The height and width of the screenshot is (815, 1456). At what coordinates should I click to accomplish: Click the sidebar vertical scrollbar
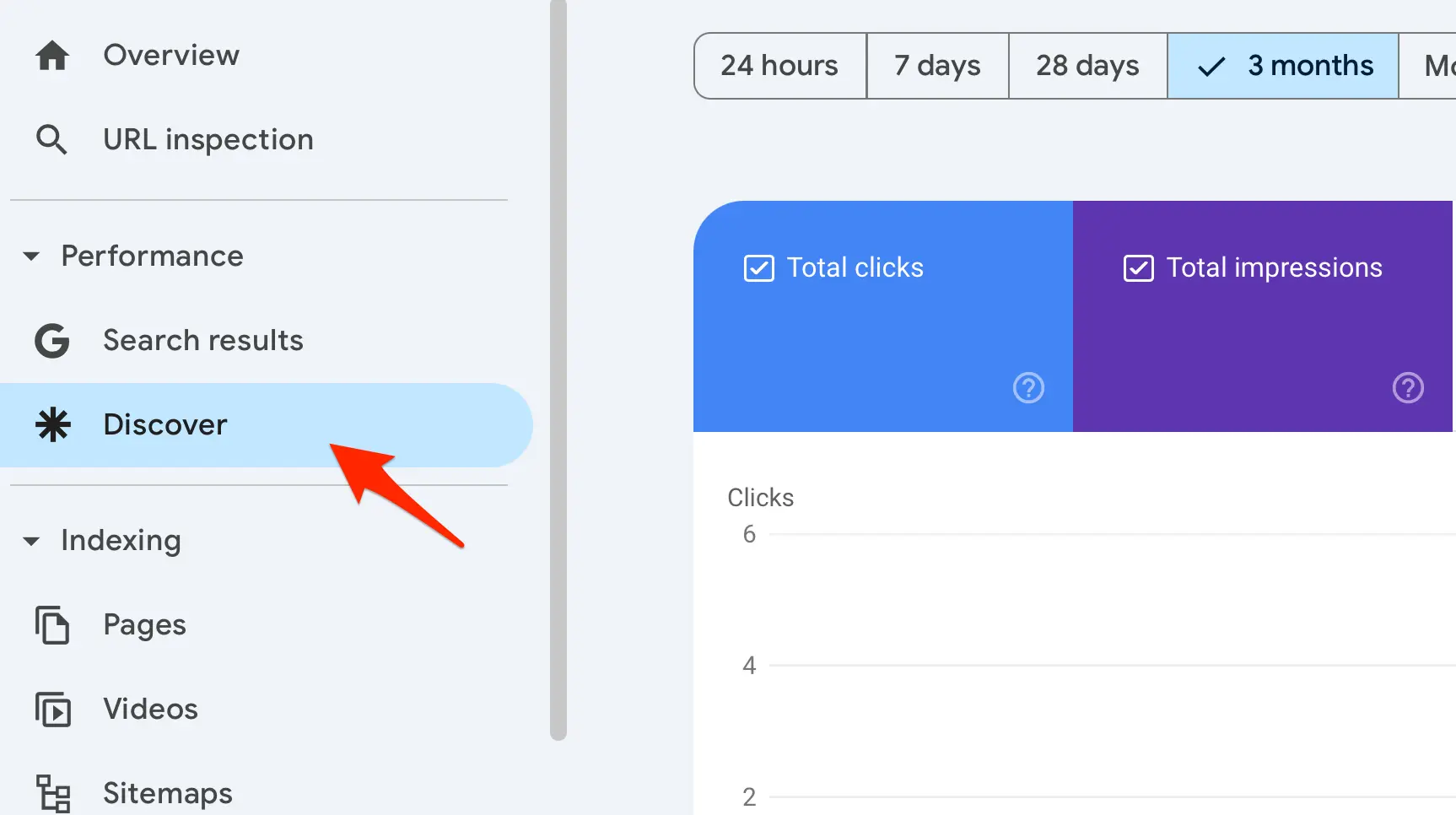click(558, 371)
